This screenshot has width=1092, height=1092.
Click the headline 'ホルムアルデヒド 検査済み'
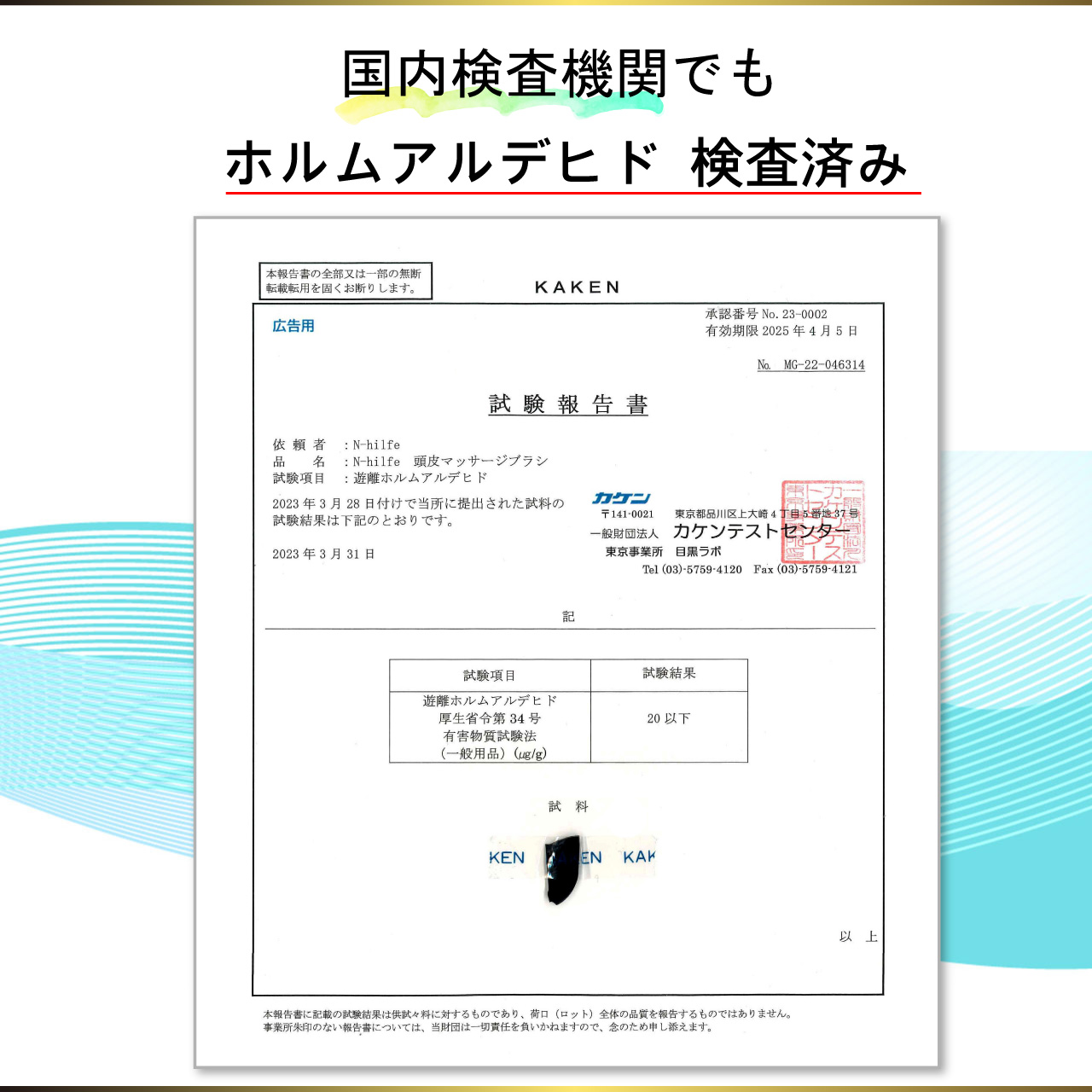(566, 164)
